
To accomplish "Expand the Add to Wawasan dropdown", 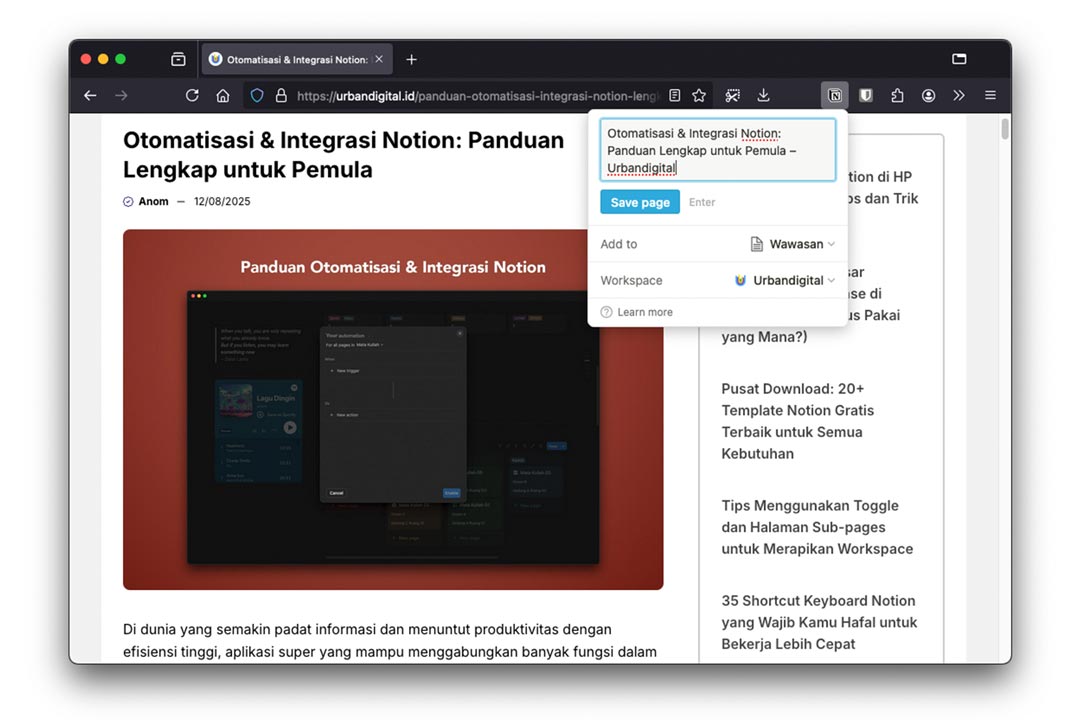I will (792, 244).
